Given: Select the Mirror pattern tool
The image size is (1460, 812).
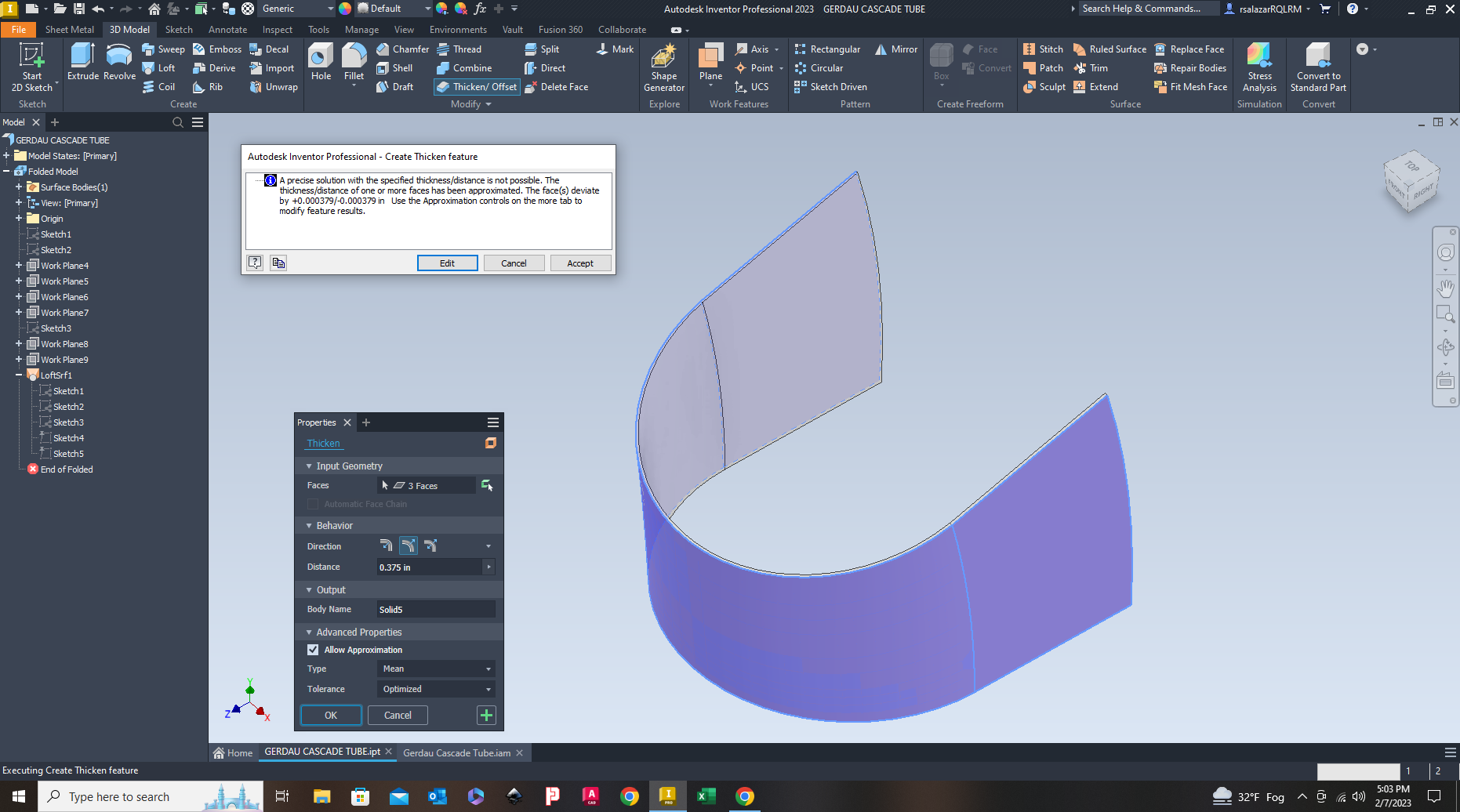Looking at the screenshot, I should pyautogui.click(x=896, y=49).
